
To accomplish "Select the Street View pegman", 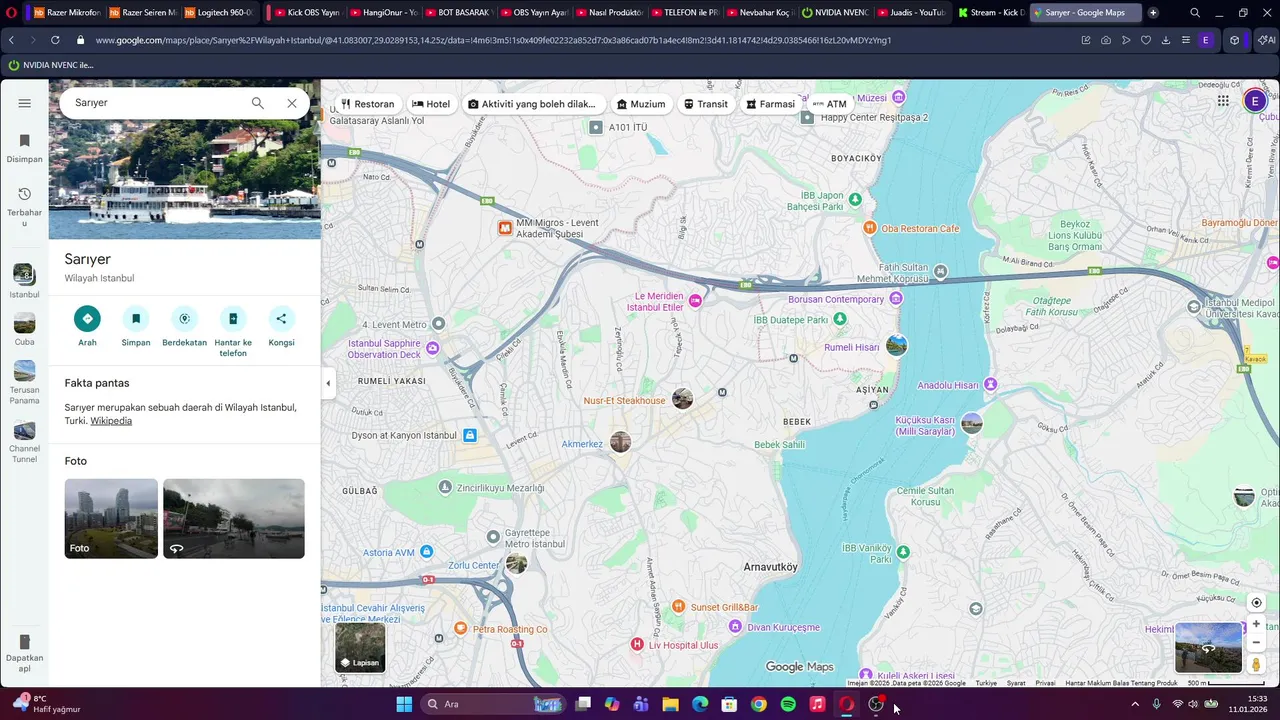I will click(x=1257, y=664).
